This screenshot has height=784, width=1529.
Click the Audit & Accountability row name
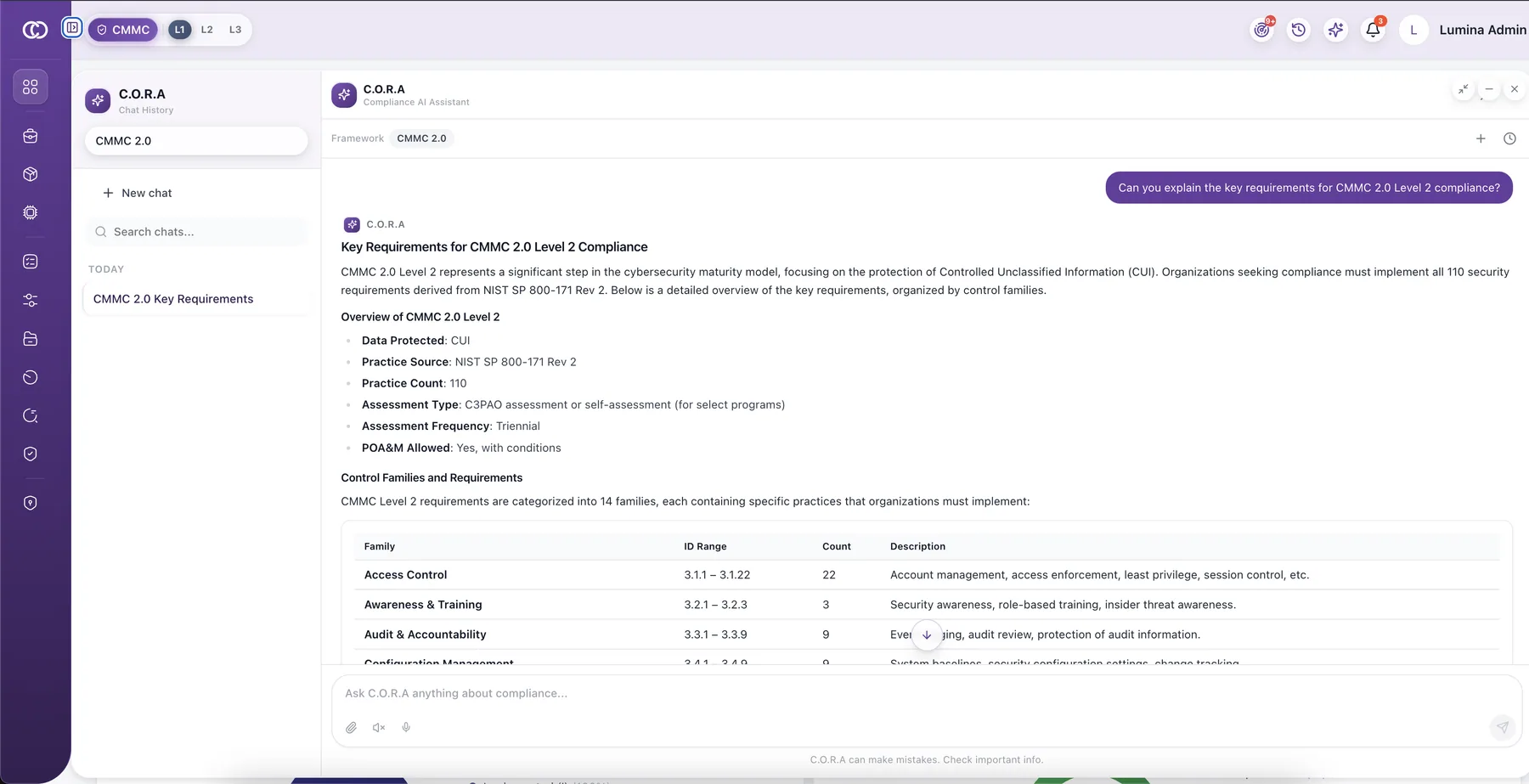[x=425, y=635]
